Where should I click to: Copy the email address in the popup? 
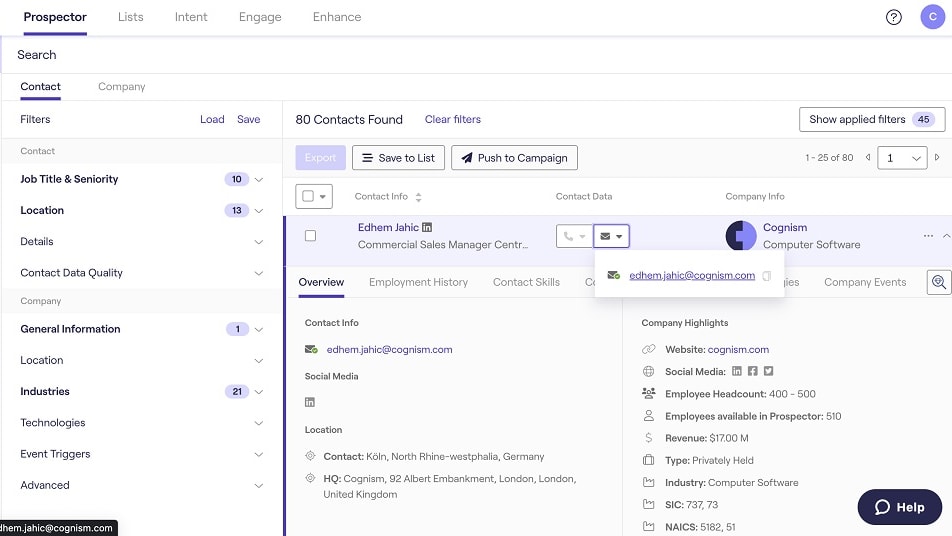click(767, 276)
